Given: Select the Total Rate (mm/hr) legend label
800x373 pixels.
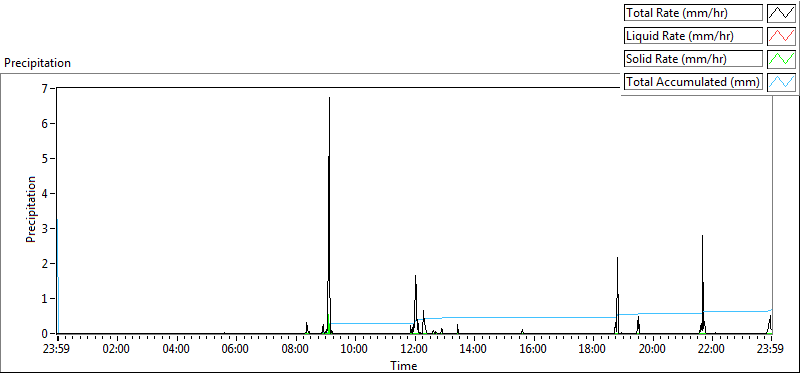Looking at the screenshot, I should [x=693, y=13].
